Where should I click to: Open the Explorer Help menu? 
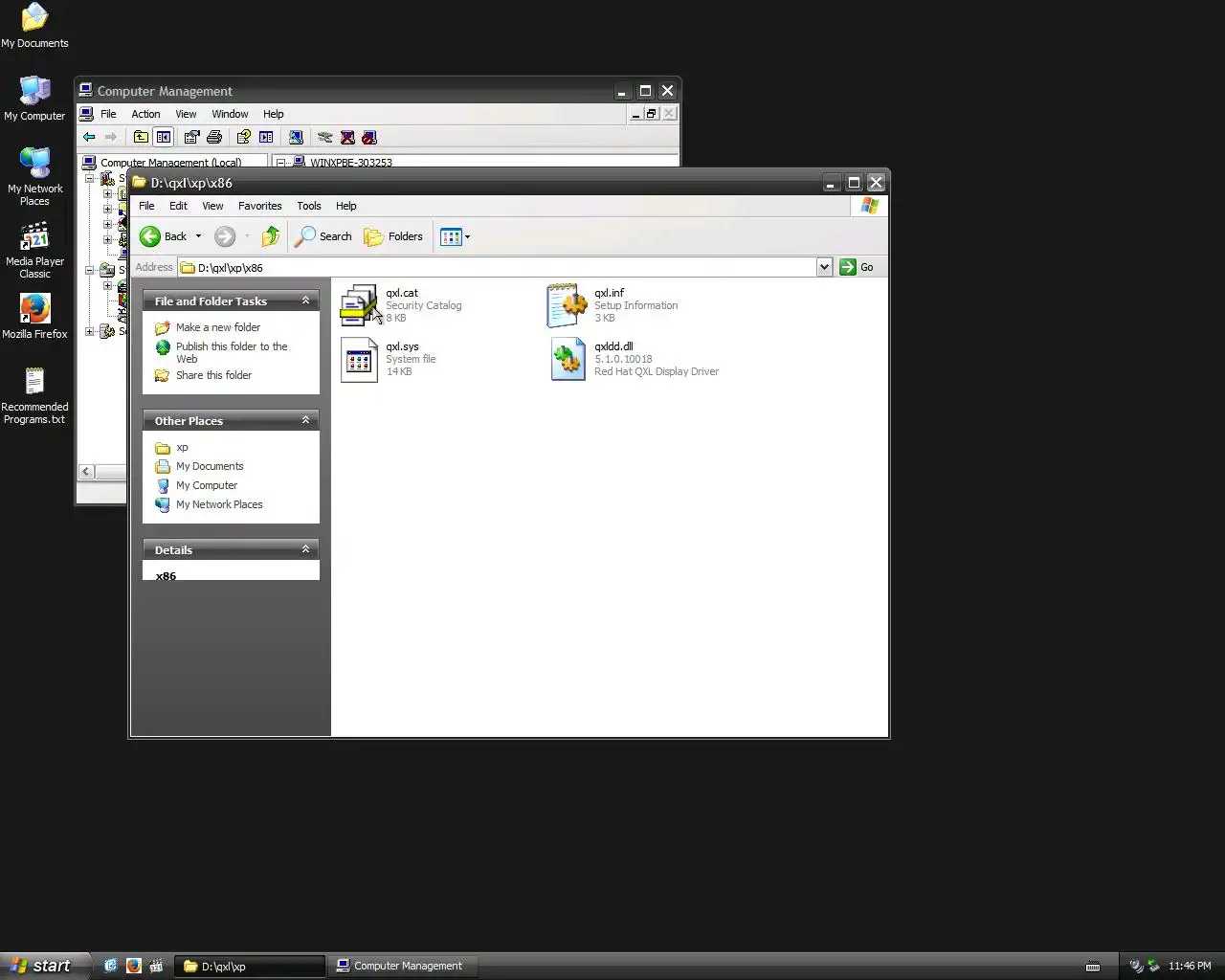point(346,206)
